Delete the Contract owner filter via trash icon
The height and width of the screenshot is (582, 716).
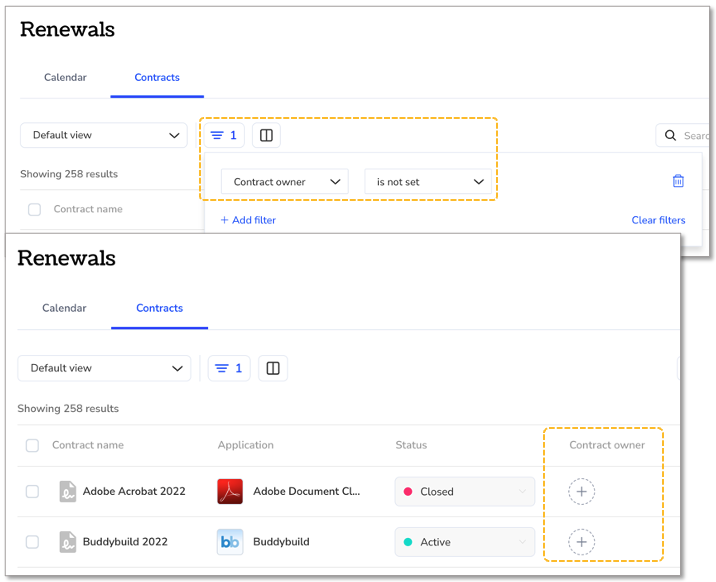click(678, 181)
